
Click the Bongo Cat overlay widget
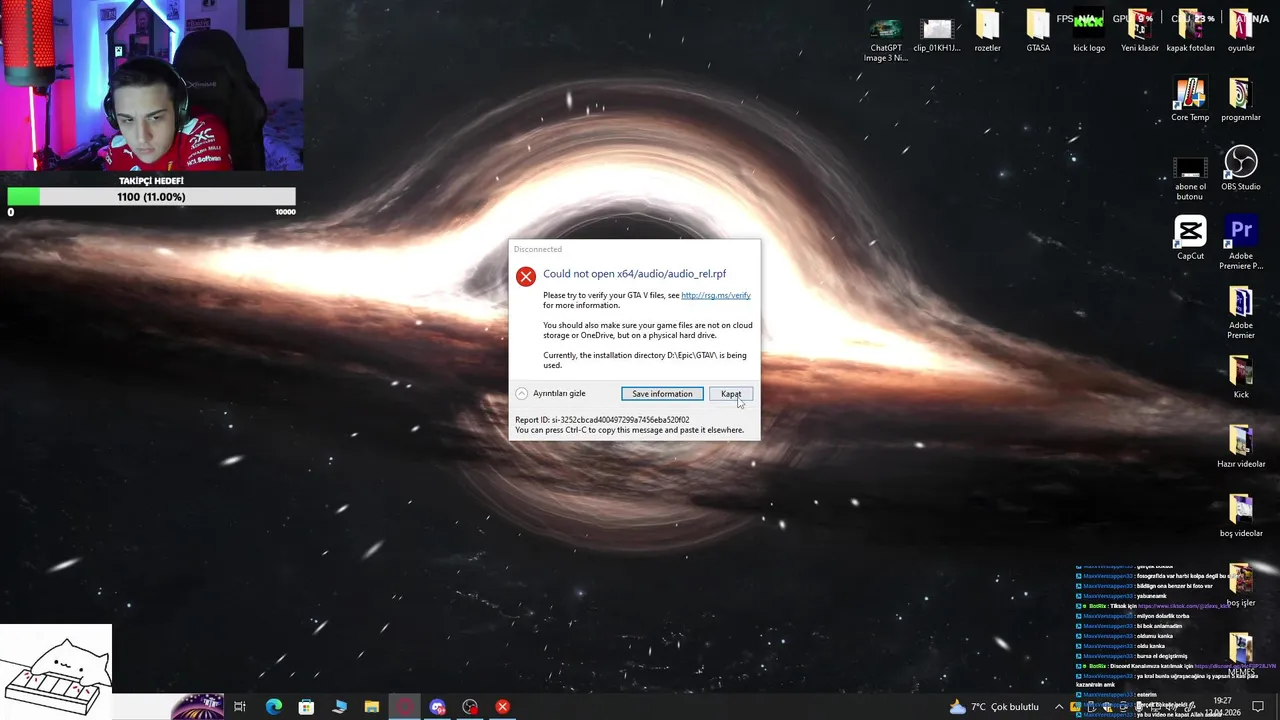pos(56,672)
